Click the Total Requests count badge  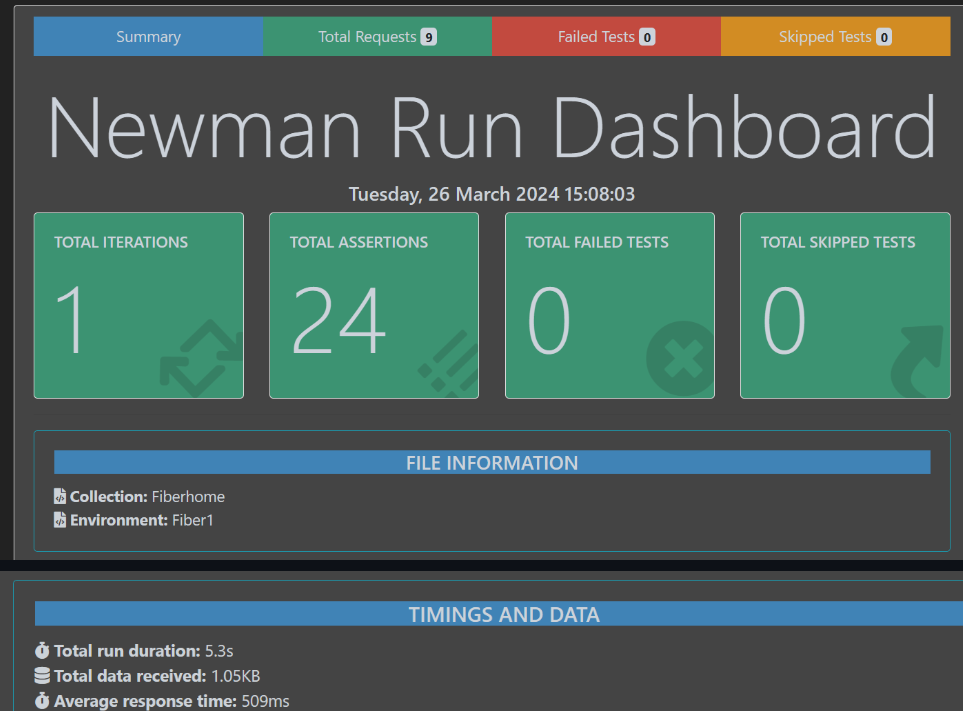point(428,38)
